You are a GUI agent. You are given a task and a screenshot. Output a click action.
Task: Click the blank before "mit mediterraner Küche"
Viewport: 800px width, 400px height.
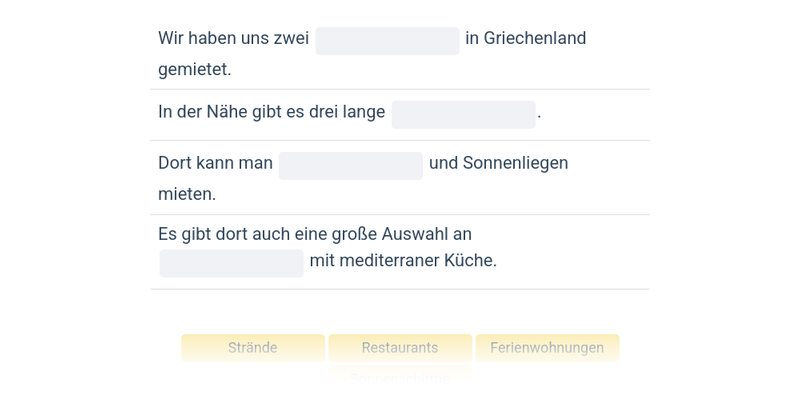point(231,263)
